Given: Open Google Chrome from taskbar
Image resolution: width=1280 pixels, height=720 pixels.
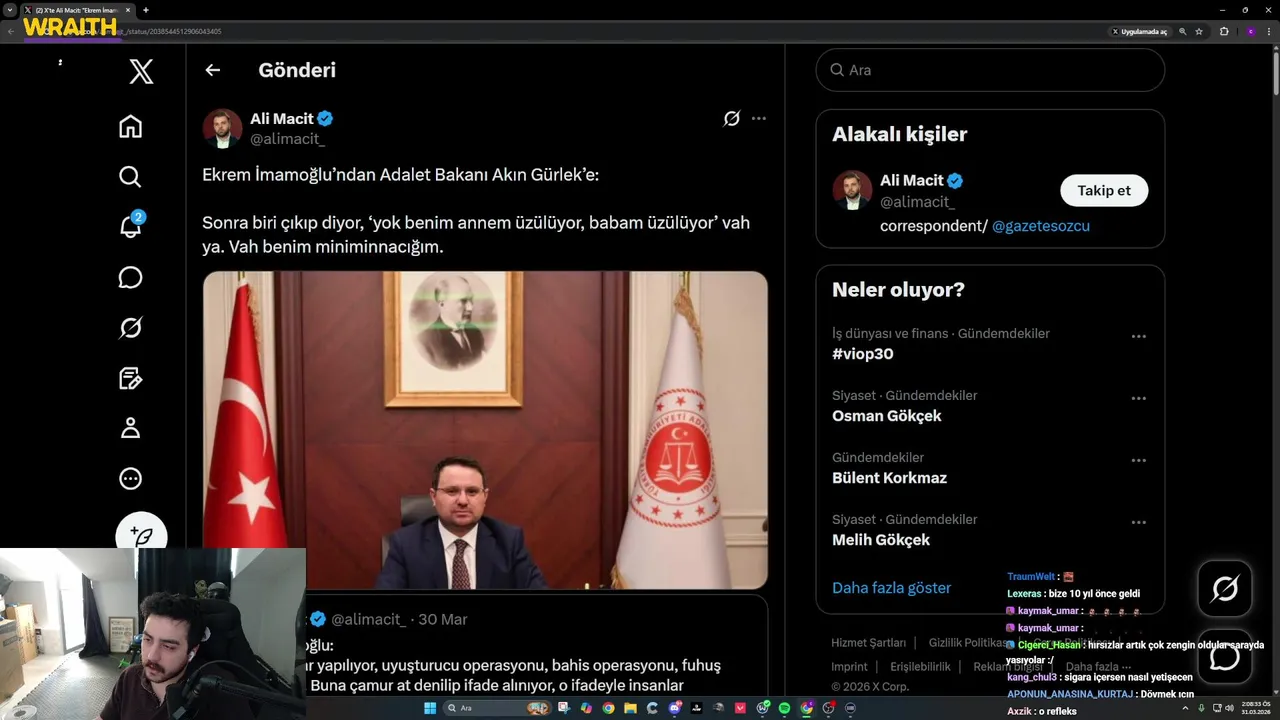Looking at the screenshot, I should click(x=608, y=708).
